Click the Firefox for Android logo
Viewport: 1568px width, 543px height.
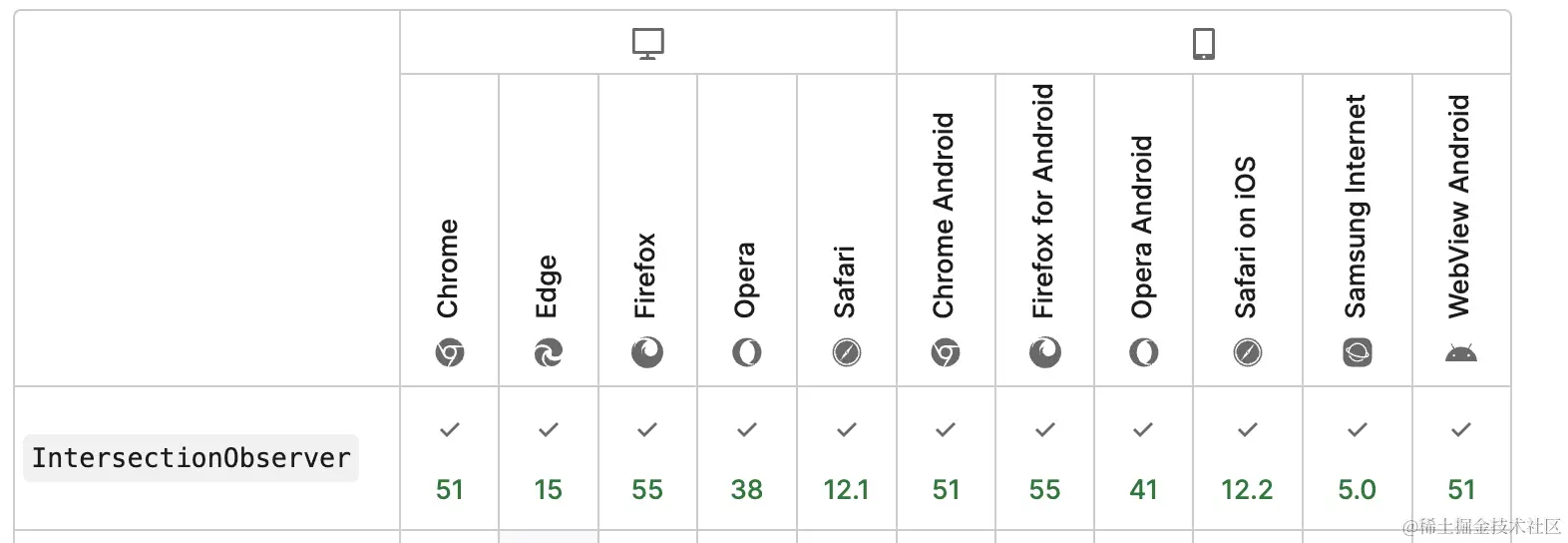pyautogui.click(x=1044, y=352)
